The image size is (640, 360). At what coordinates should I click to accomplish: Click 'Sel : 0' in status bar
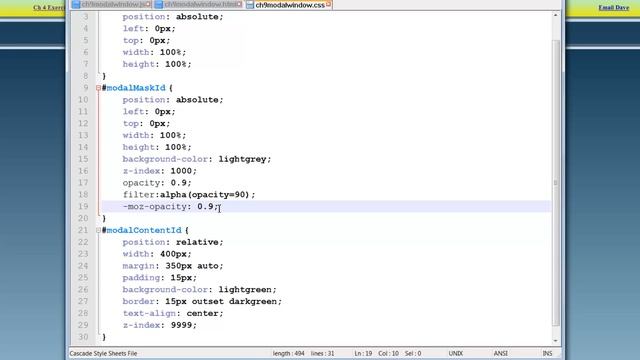click(413, 353)
